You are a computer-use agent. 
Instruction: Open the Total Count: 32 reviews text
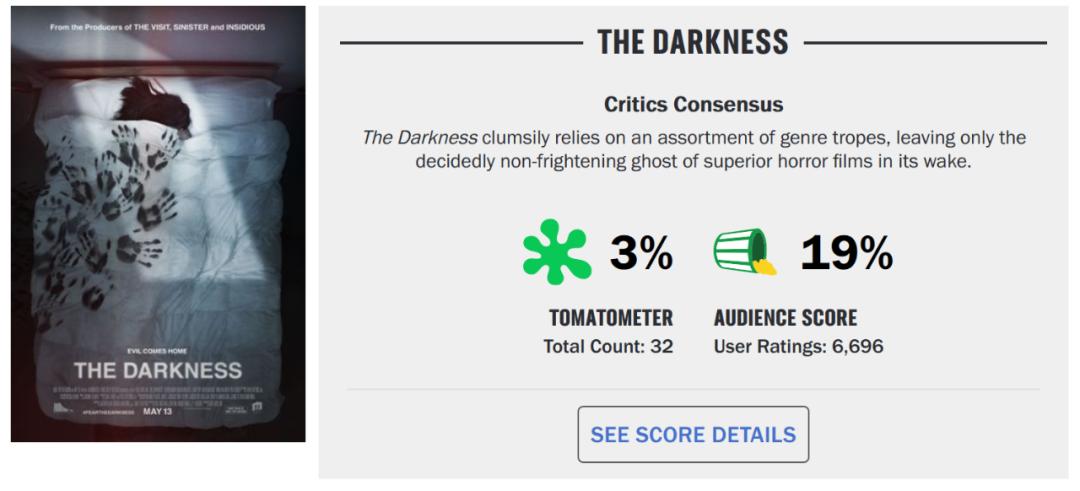[608, 347]
